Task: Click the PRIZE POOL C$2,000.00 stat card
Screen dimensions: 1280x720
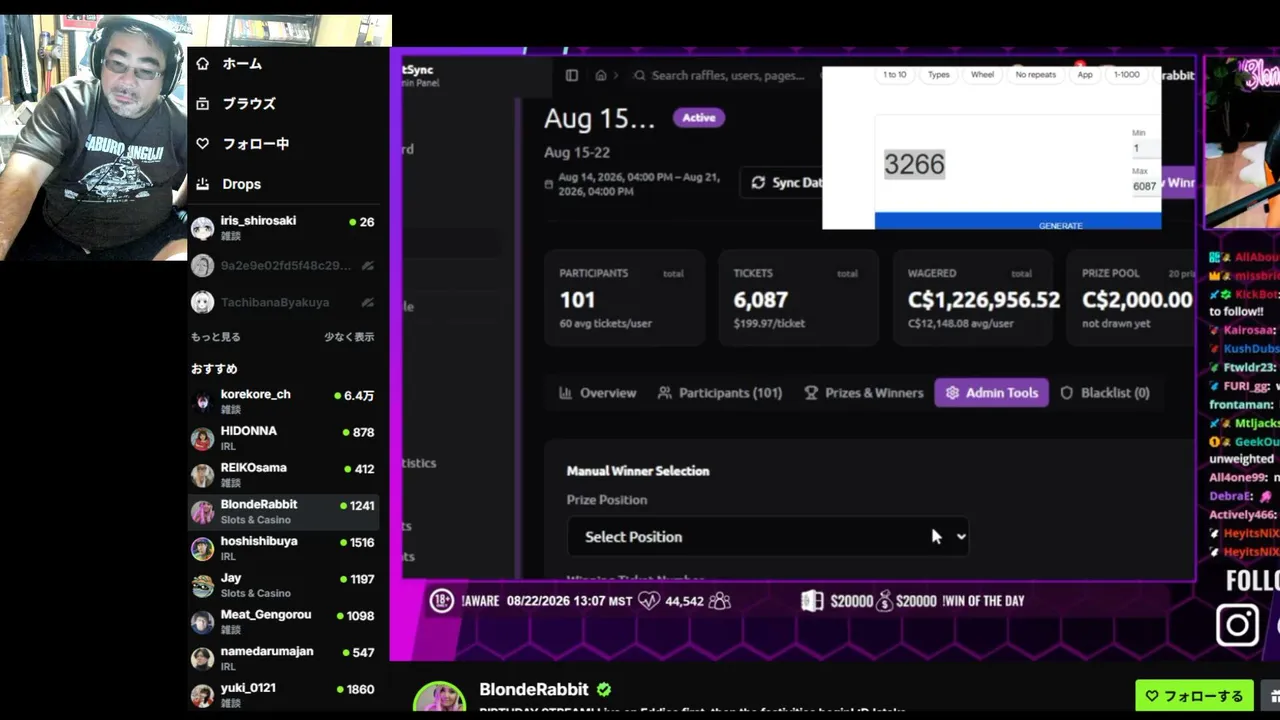Action: (x=1131, y=298)
